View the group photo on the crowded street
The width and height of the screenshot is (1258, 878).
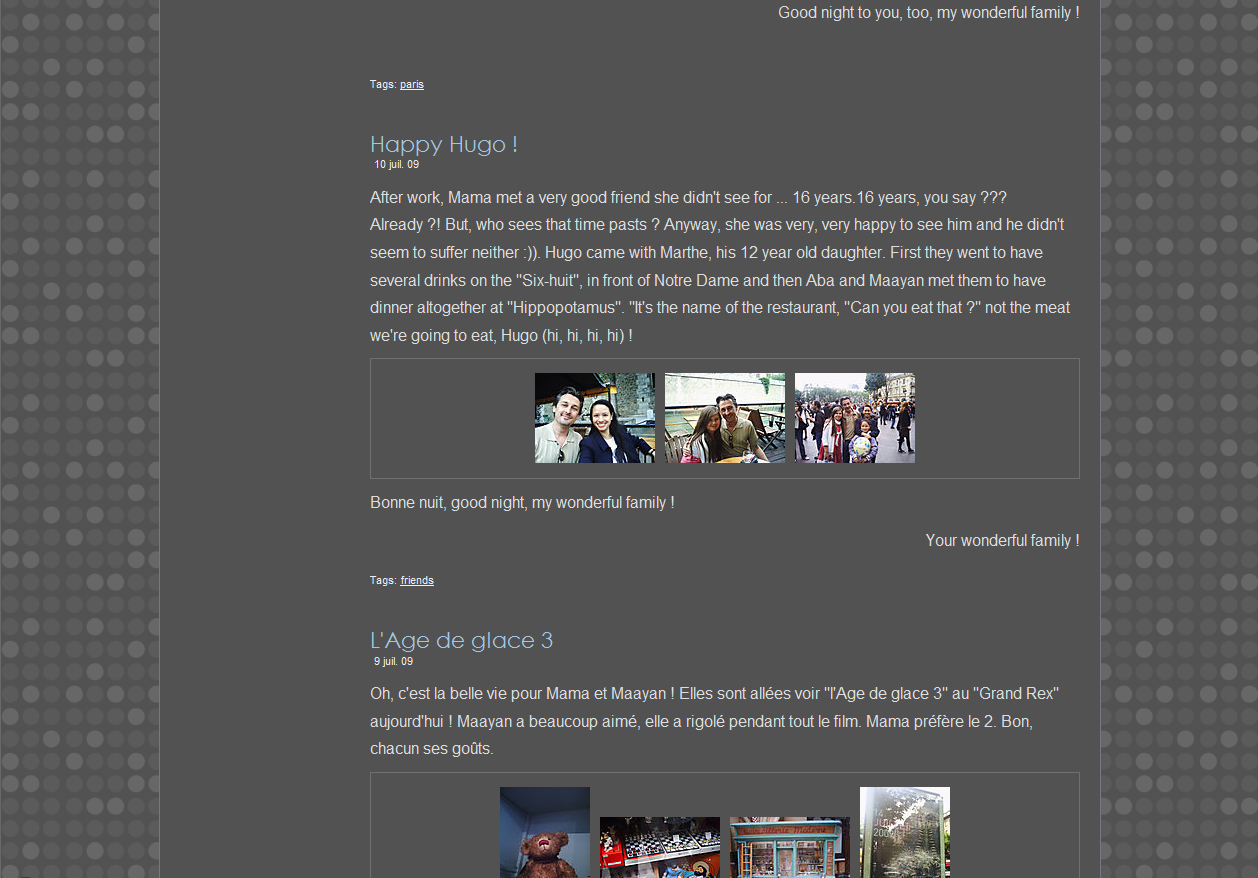click(854, 418)
